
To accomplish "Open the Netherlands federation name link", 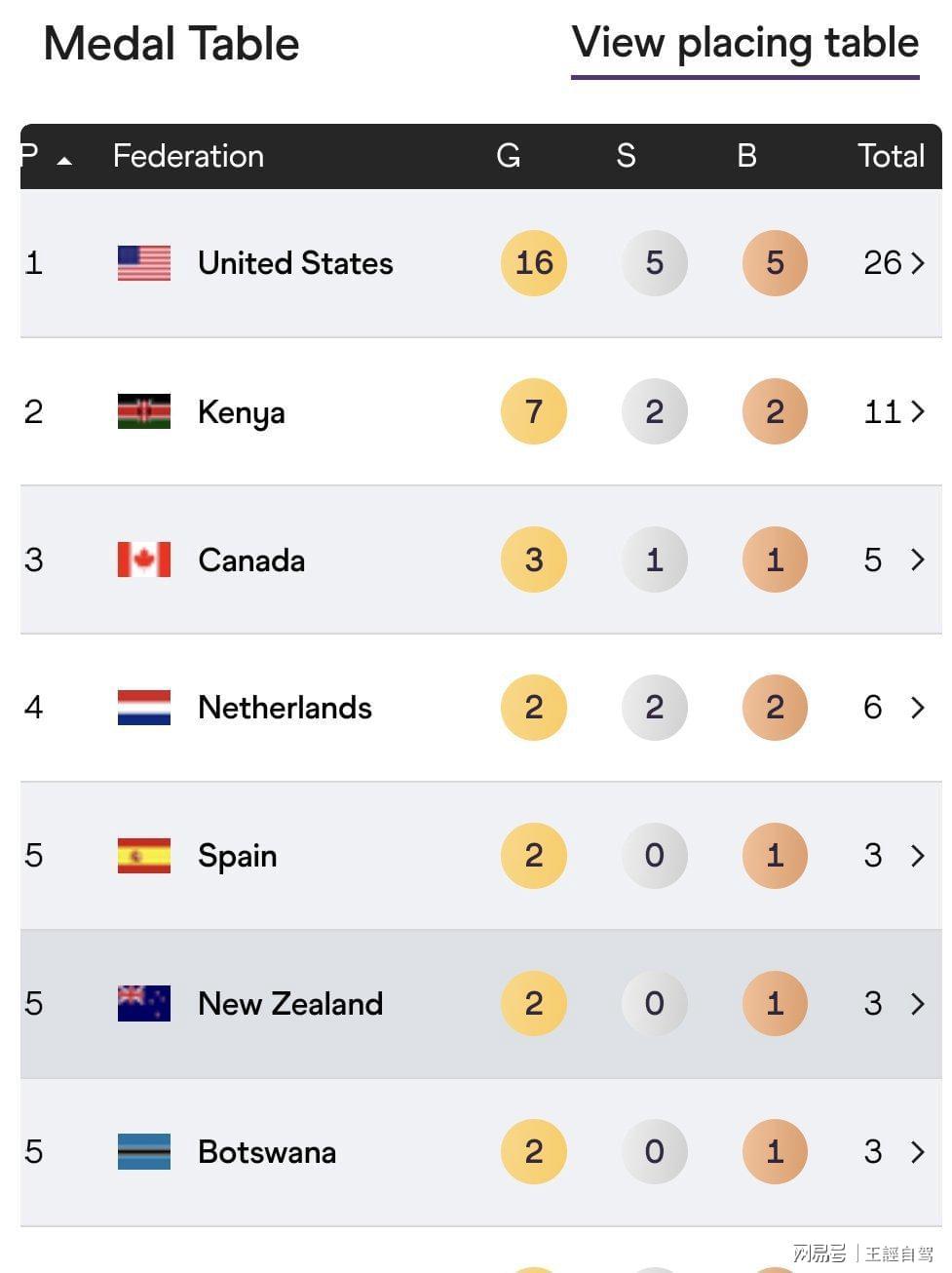I will point(285,708).
